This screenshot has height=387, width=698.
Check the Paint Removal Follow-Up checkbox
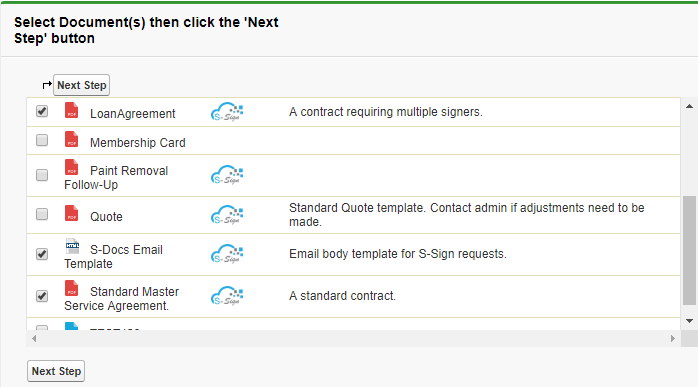tap(42, 175)
